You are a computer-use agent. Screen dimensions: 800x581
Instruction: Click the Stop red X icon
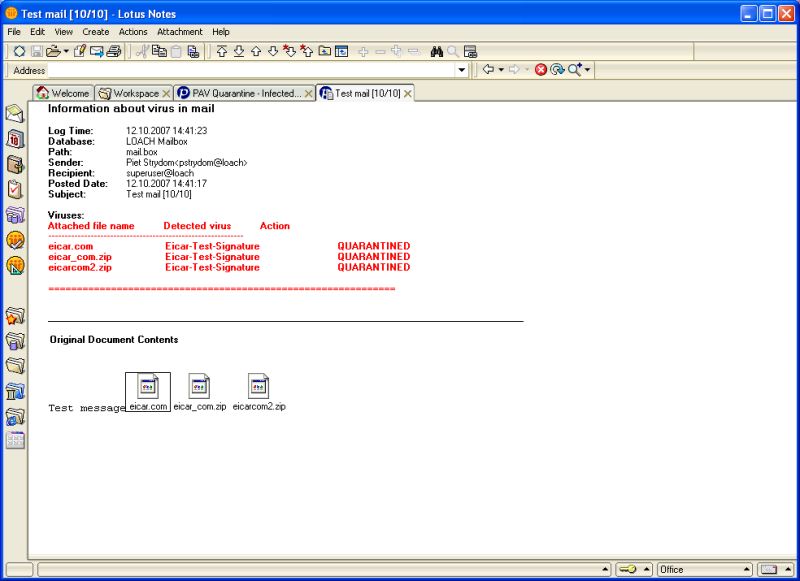[541, 70]
